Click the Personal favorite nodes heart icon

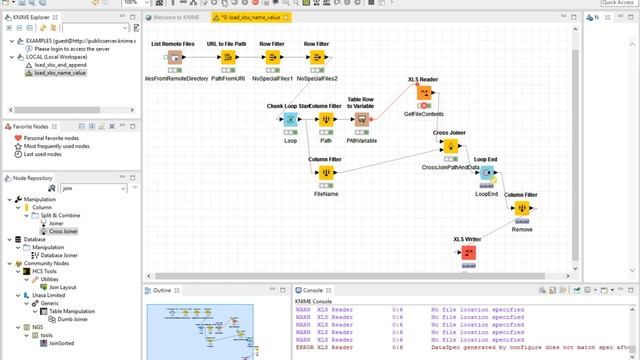18,138
